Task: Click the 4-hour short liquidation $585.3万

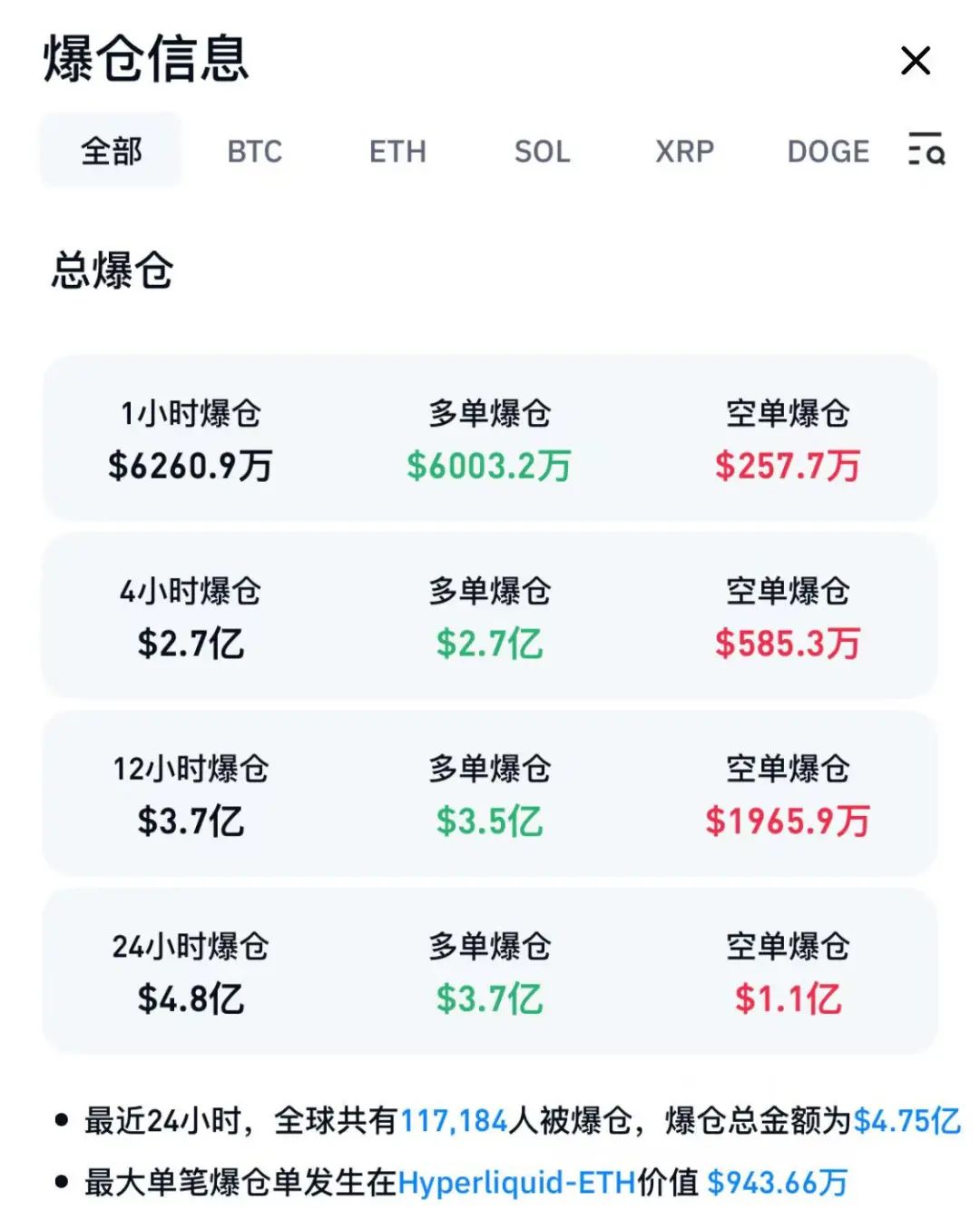Action: click(x=787, y=644)
